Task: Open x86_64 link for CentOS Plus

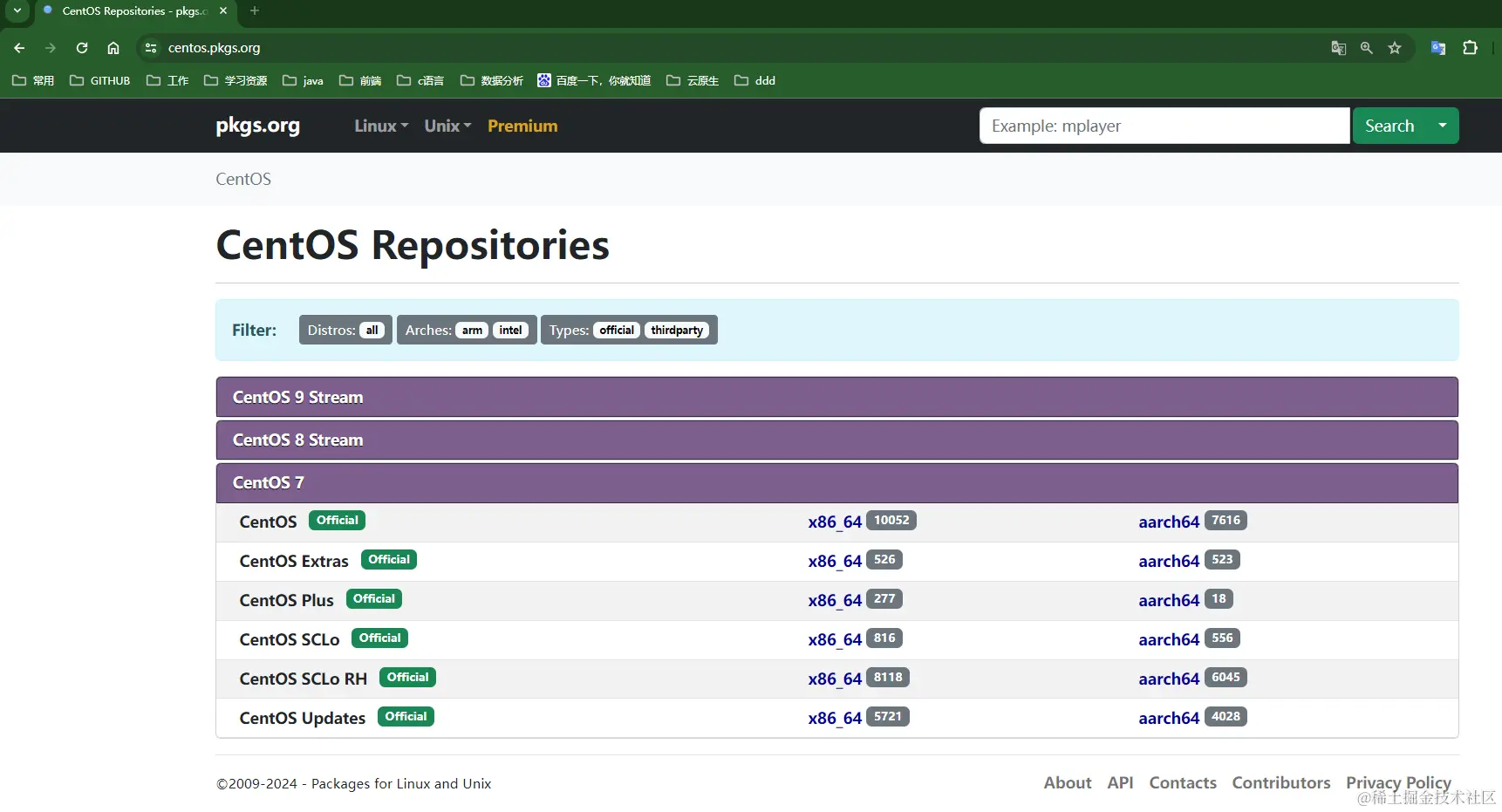Action: tap(835, 600)
